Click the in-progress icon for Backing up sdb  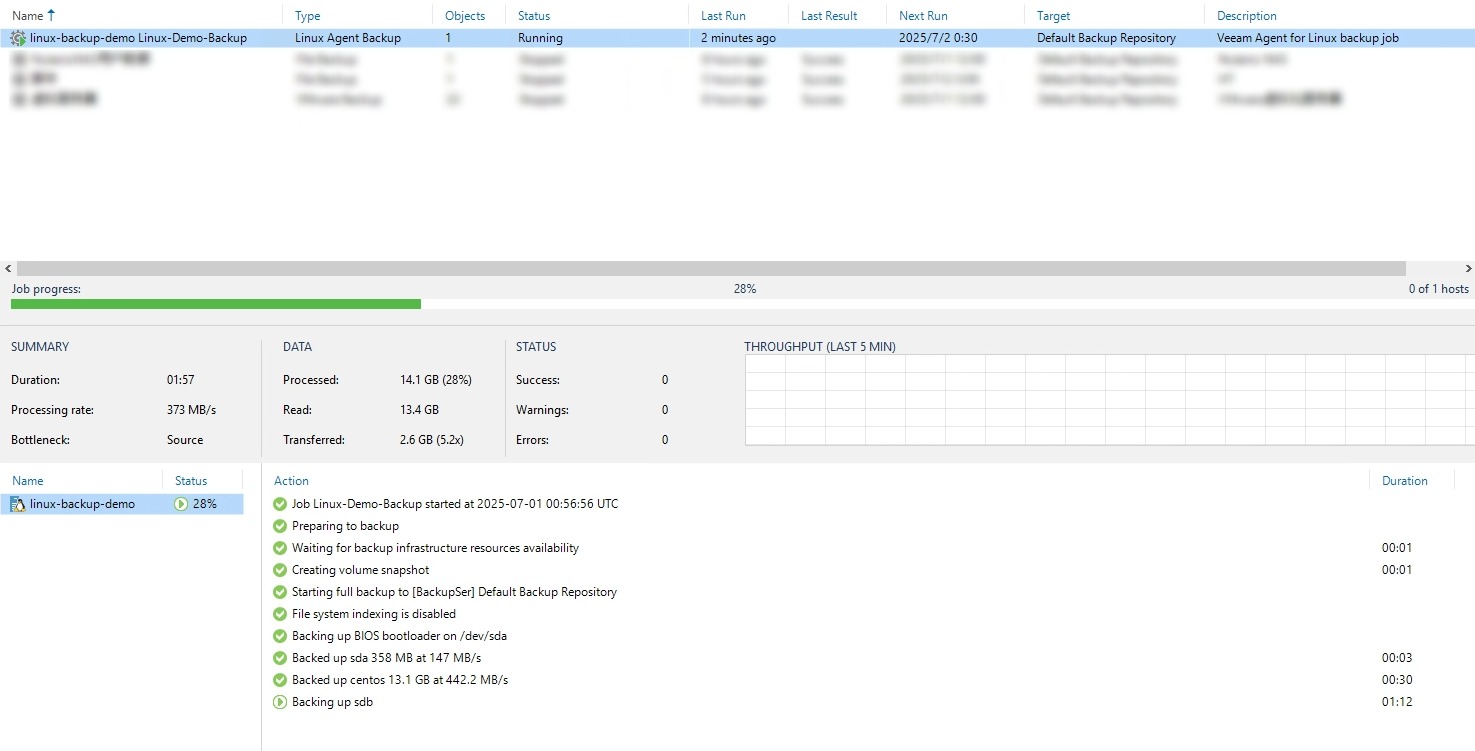[280, 702]
